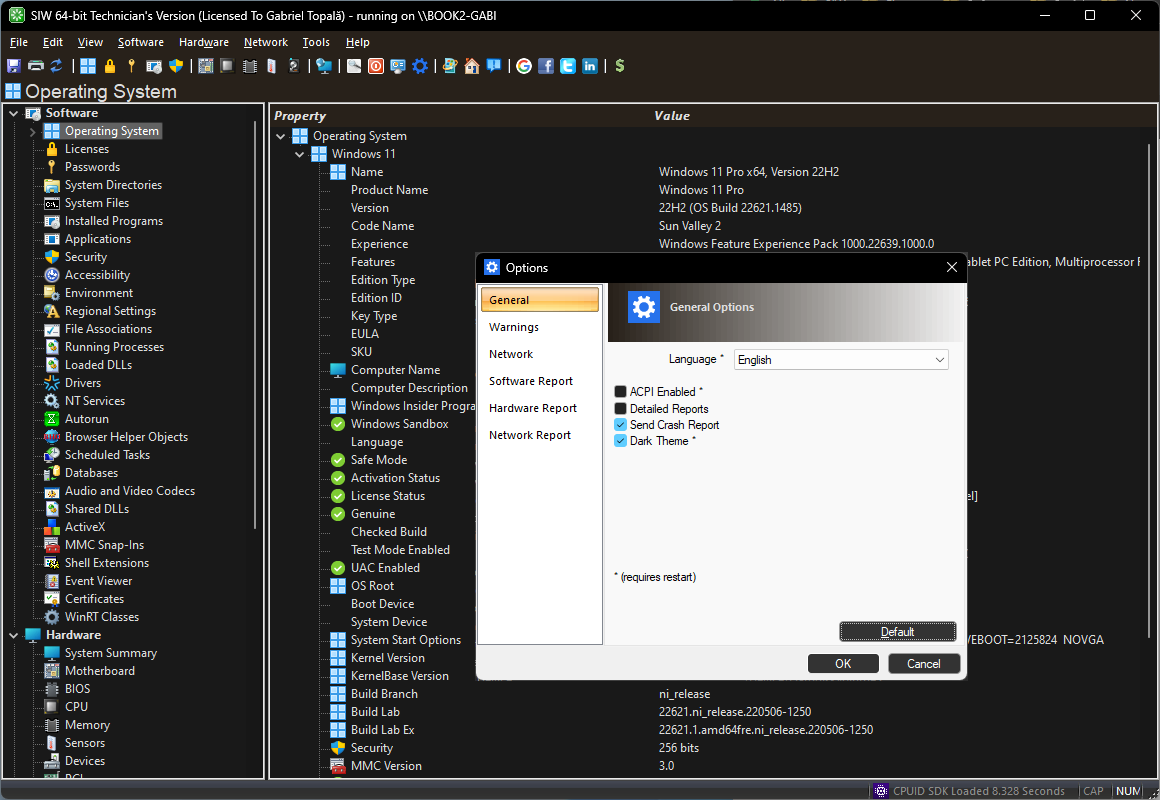The width and height of the screenshot is (1160, 800).
Task: Click the installed programs disc toolbar icon
Action: (x=154, y=66)
